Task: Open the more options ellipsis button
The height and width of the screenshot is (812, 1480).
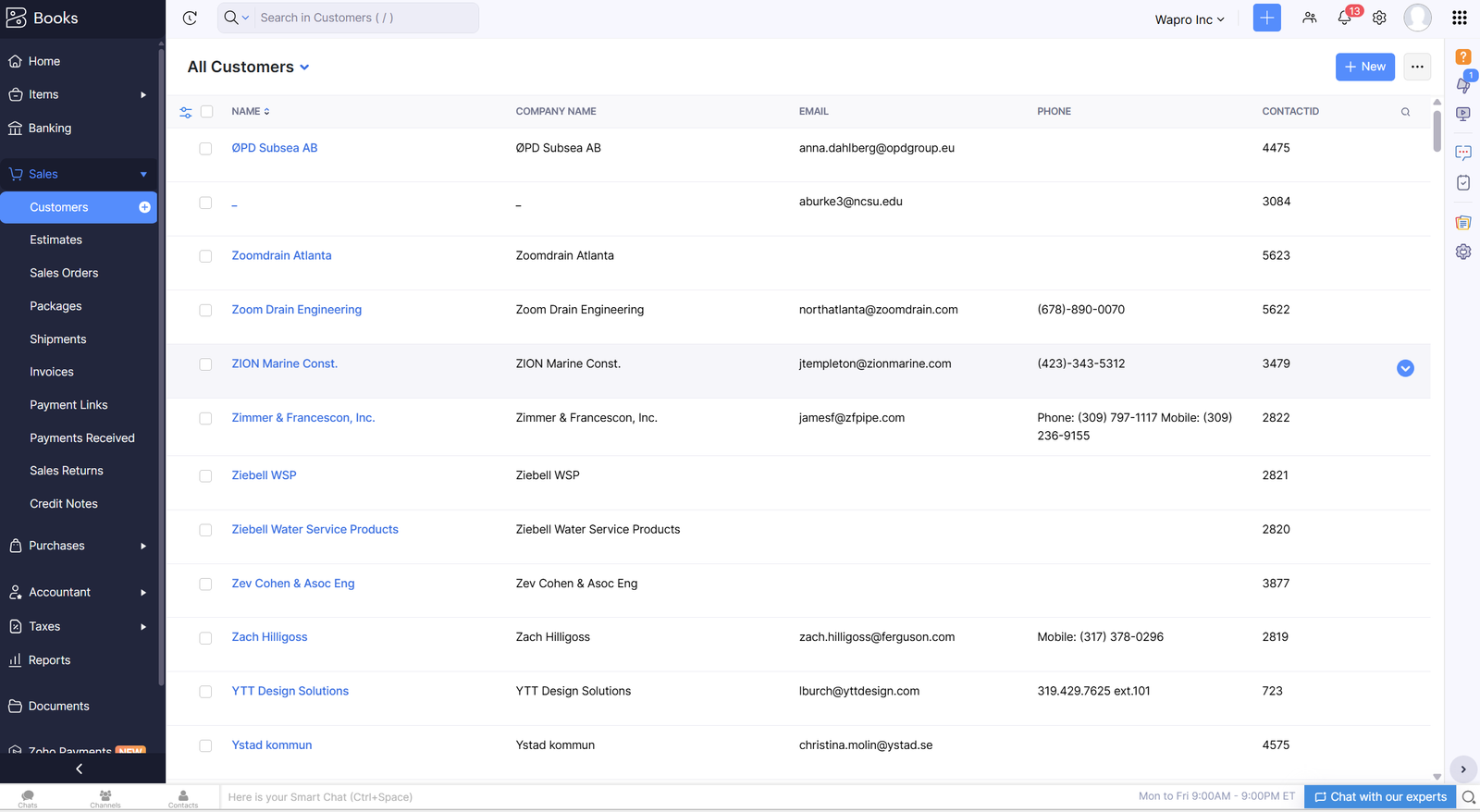Action: click(x=1417, y=67)
